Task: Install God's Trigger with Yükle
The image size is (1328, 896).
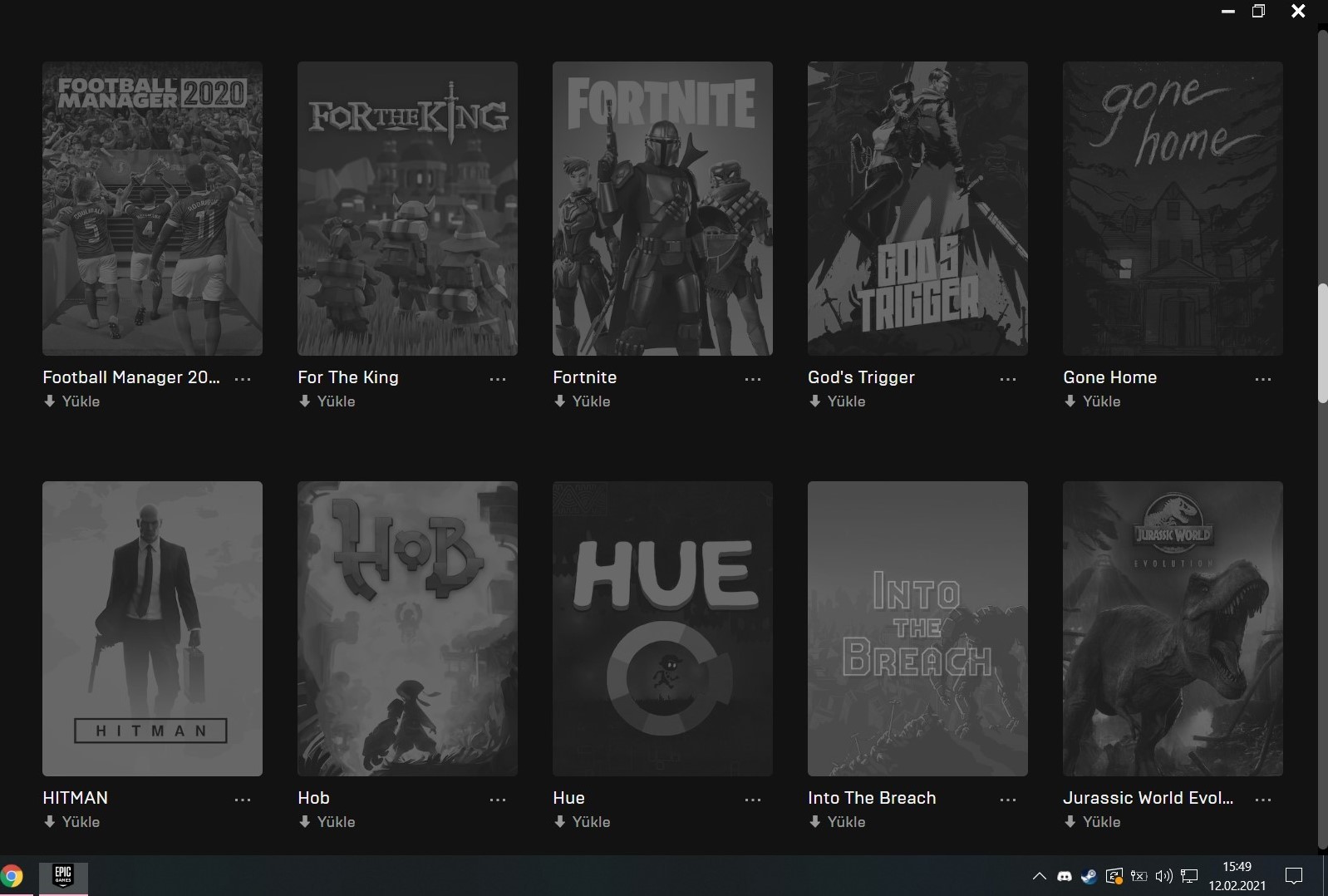Action: click(x=837, y=401)
